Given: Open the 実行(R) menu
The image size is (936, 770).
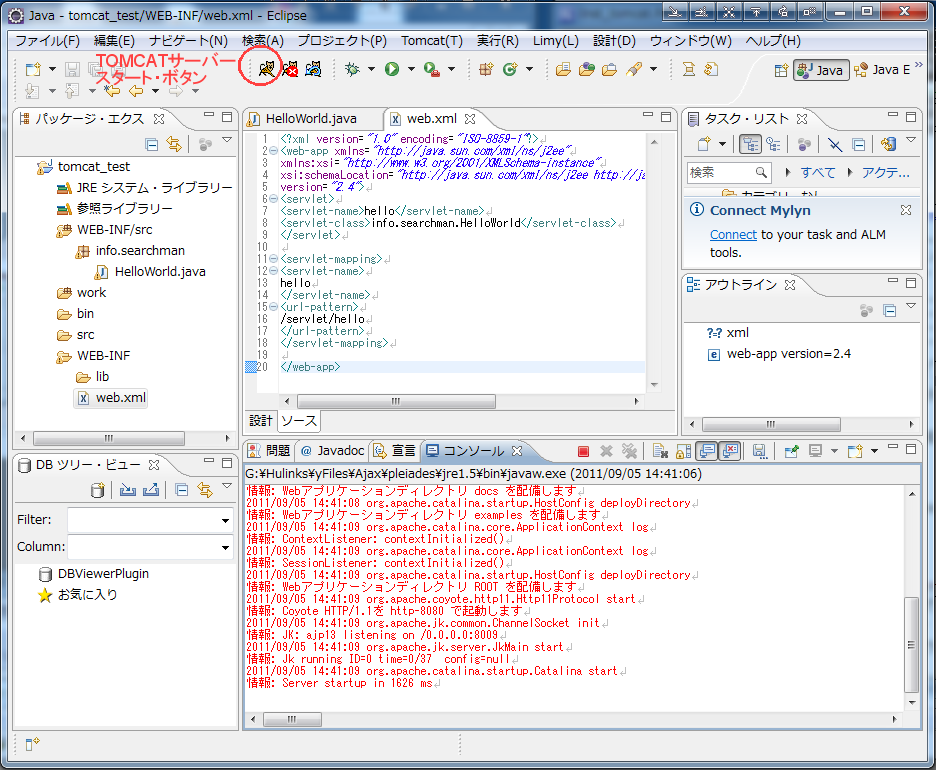Looking at the screenshot, I should click(x=497, y=41).
